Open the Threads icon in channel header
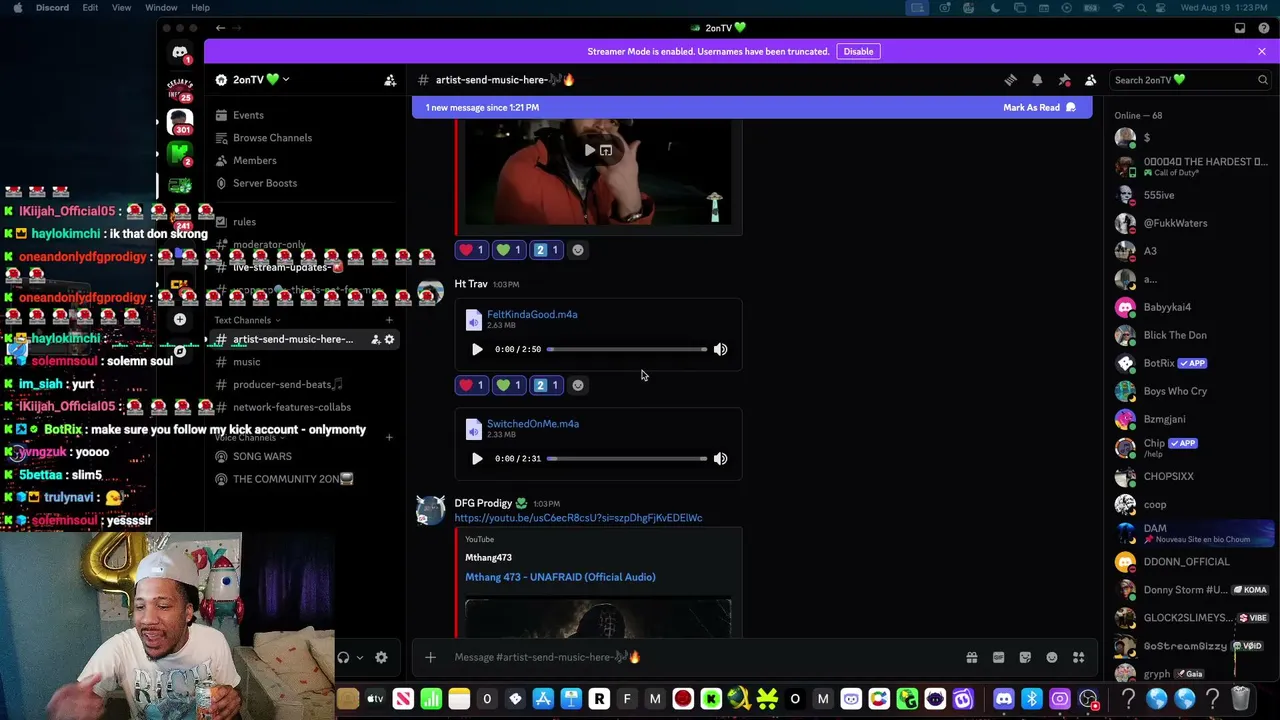Screen dimensions: 1280x720 coord(1010,80)
